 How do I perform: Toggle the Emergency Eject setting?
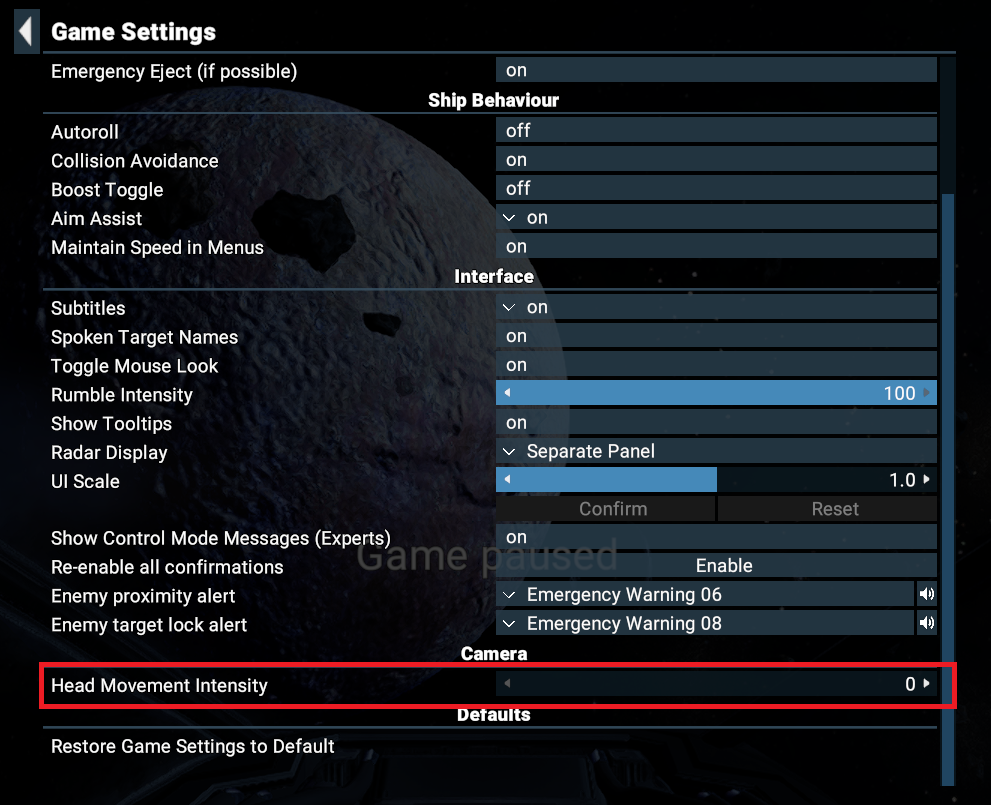point(716,70)
